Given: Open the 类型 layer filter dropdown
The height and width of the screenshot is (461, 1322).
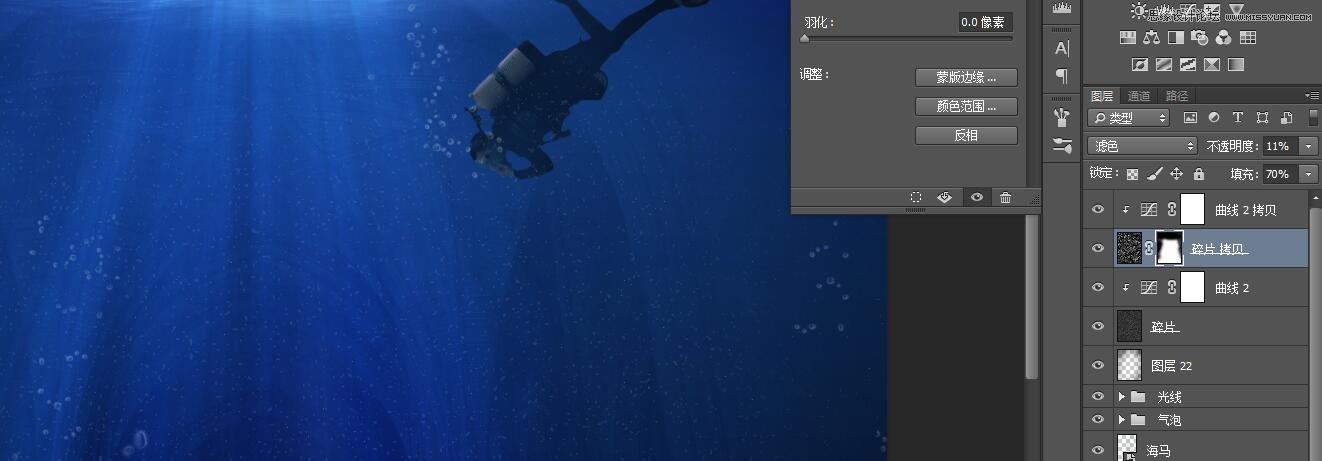Looking at the screenshot, I should click(x=1128, y=118).
